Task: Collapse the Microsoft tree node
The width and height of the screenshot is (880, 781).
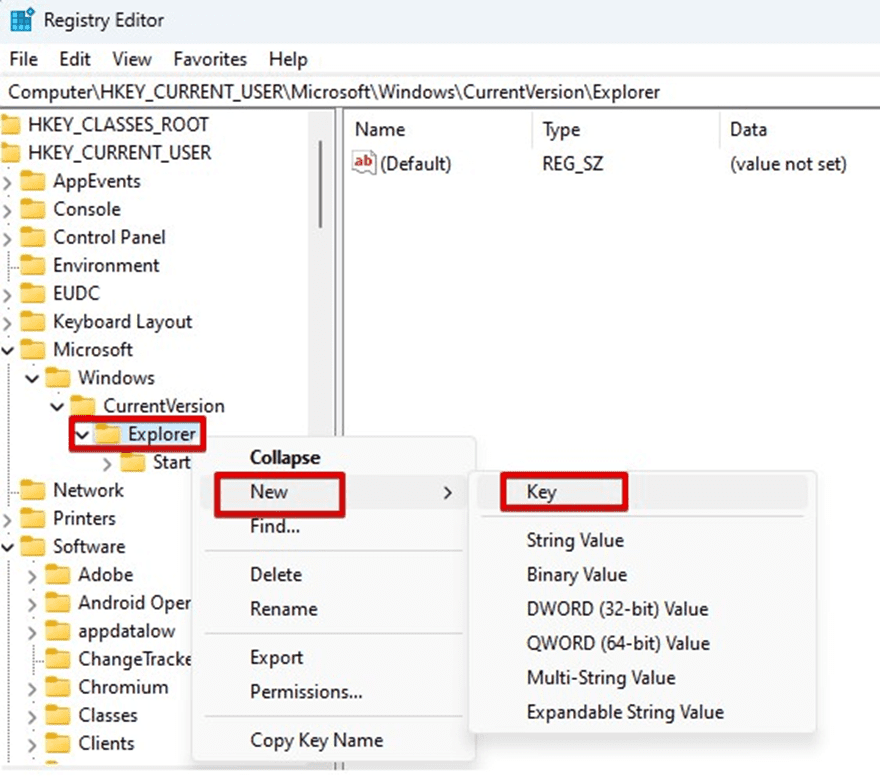Action: [x=9, y=350]
